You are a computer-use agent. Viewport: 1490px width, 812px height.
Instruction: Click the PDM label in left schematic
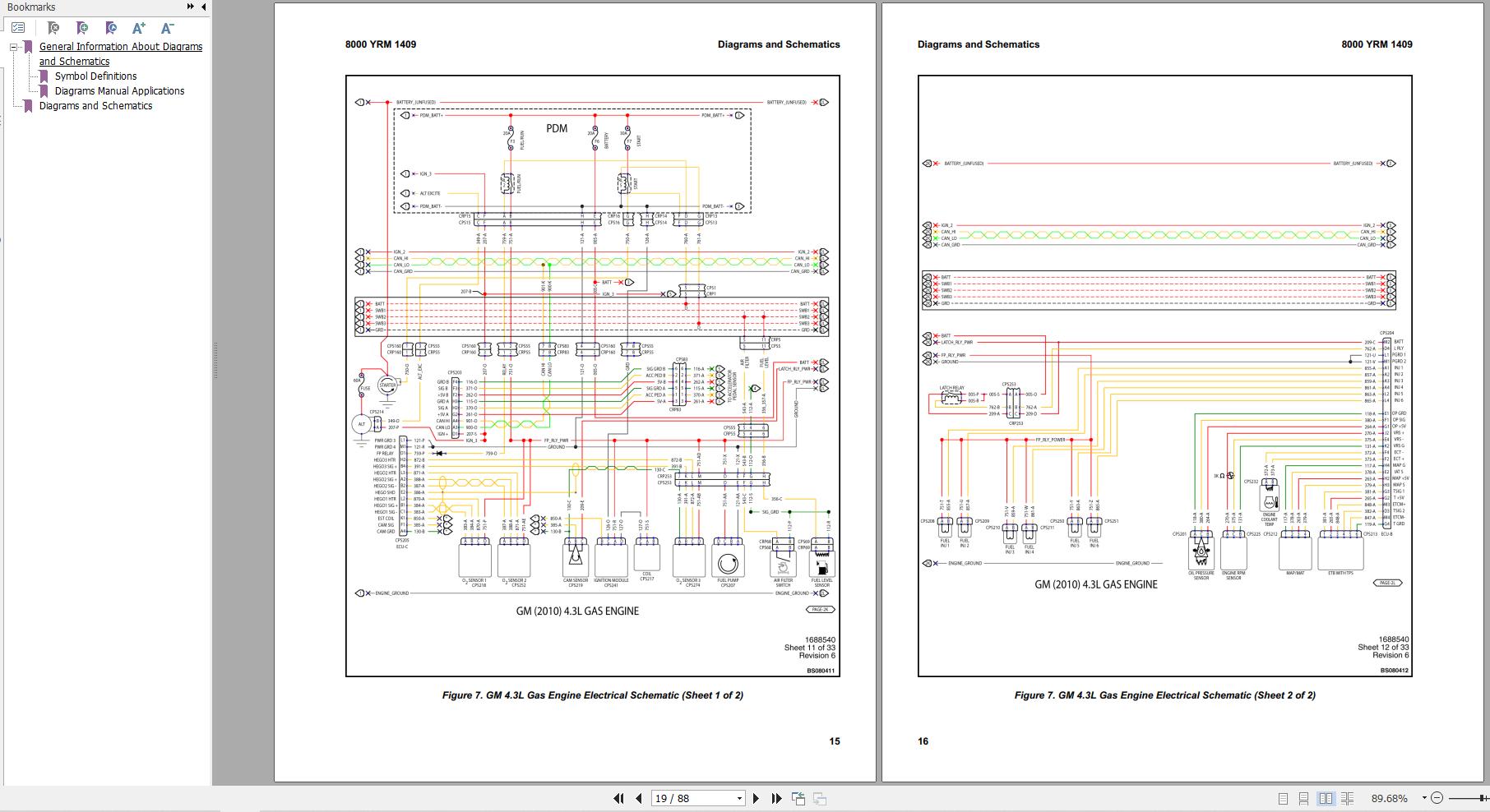(x=557, y=128)
